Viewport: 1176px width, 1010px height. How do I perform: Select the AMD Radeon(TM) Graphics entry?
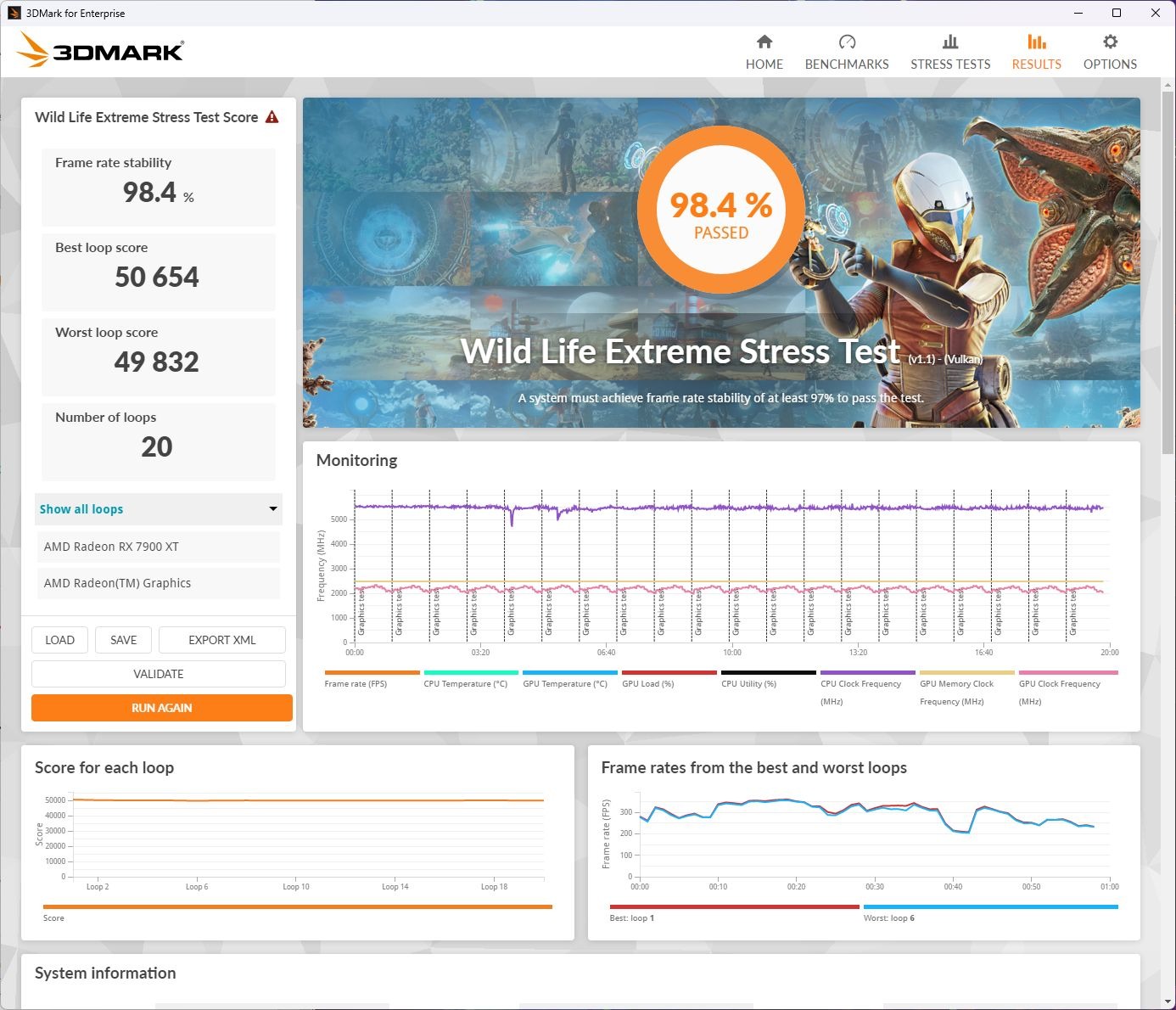[159, 583]
